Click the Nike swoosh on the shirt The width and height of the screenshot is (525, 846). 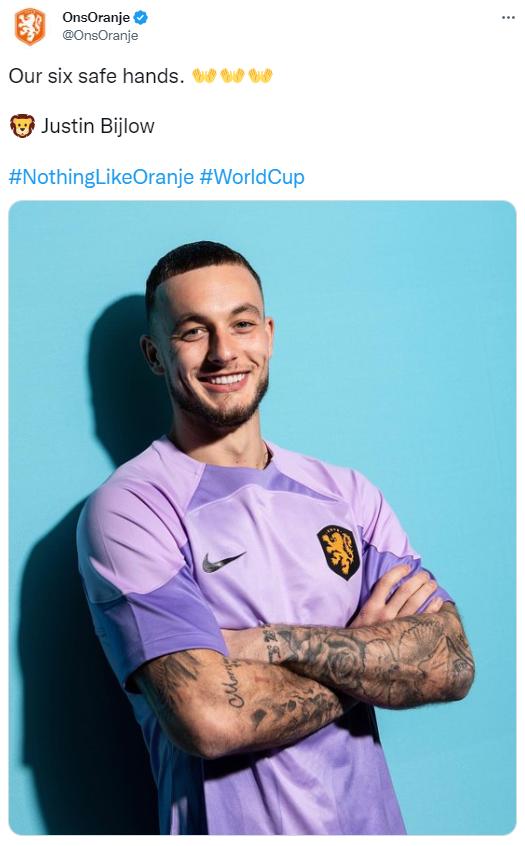(x=223, y=562)
